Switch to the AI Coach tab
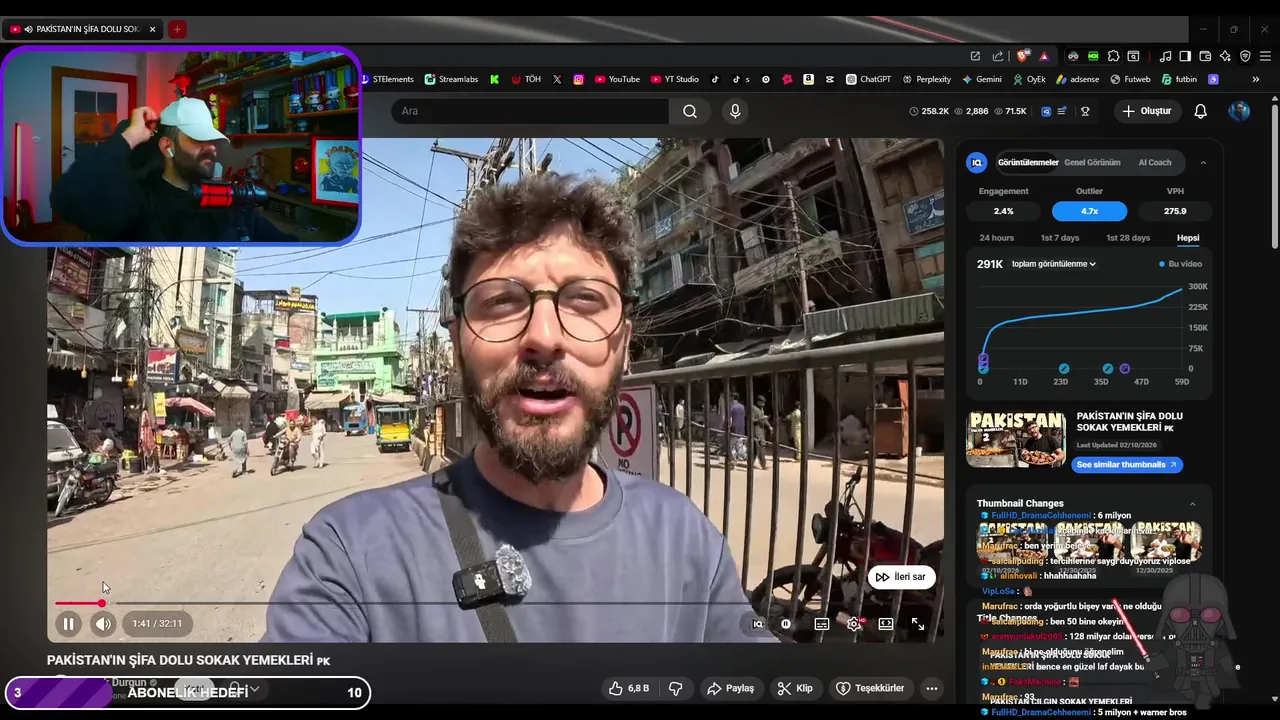Screen dimensions: 1280x720 point(1155,162)
